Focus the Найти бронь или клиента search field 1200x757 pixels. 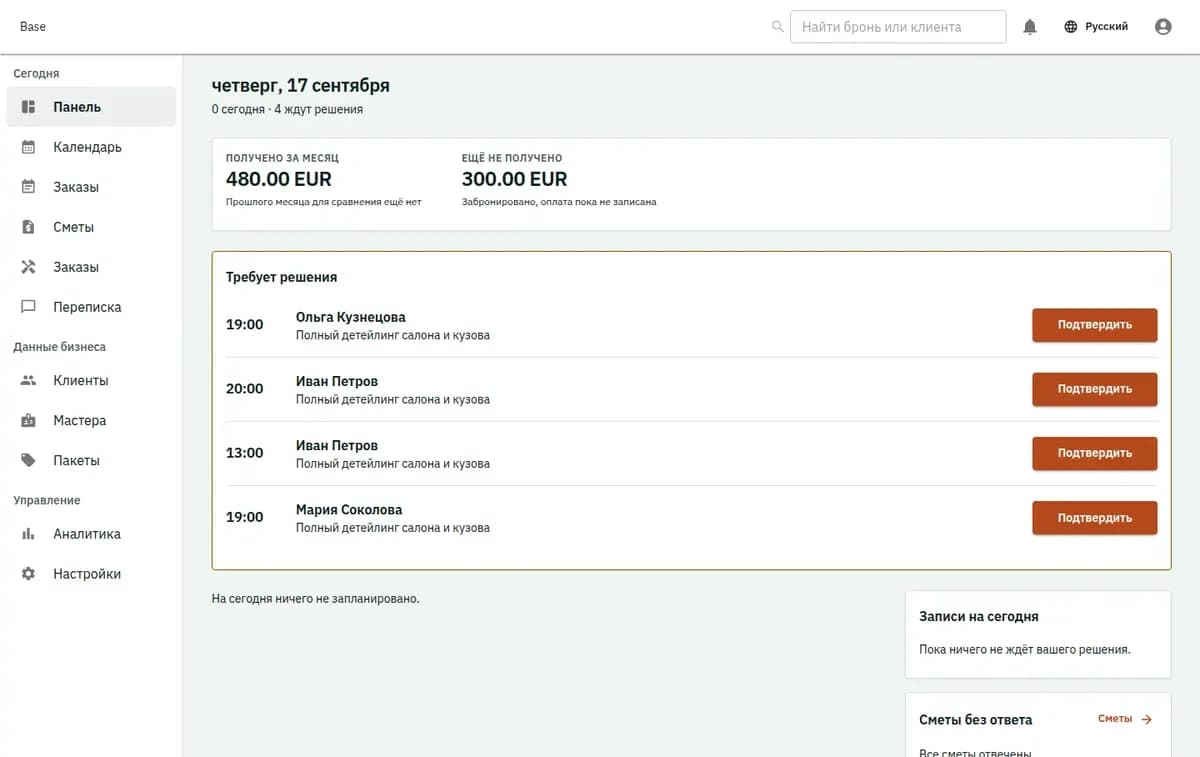[898, 27]
